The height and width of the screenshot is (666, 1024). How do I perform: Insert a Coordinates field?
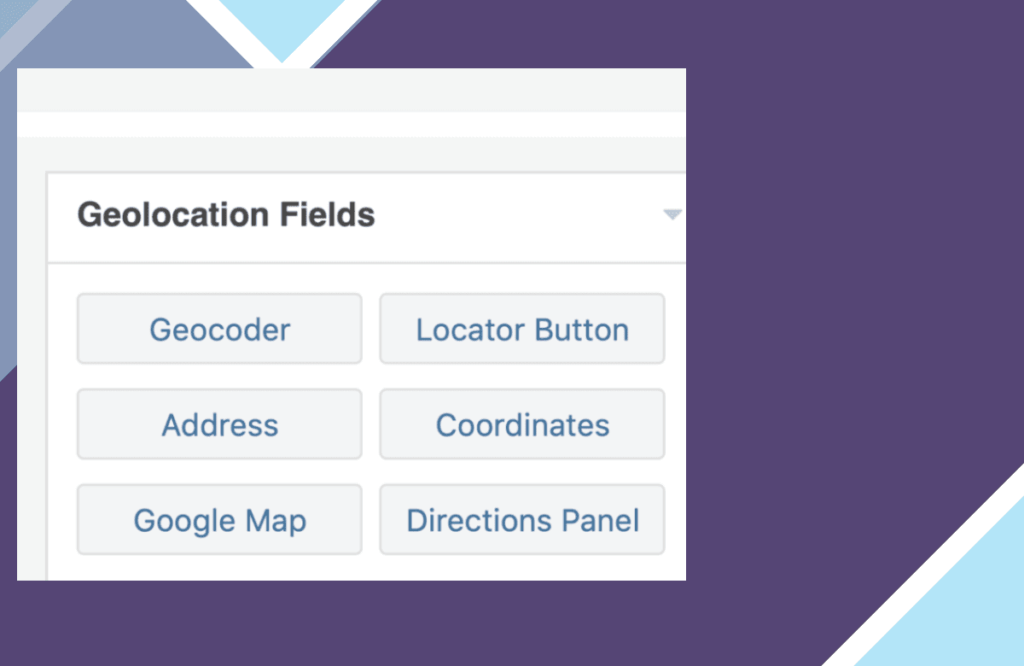(522, 425)
